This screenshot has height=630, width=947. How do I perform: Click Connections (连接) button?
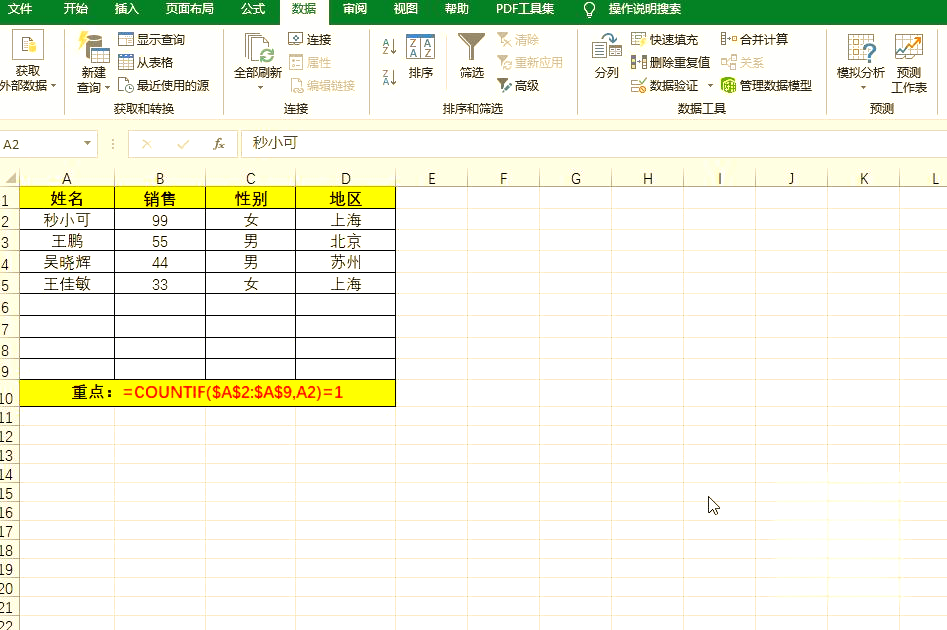[x=310, y=40]
